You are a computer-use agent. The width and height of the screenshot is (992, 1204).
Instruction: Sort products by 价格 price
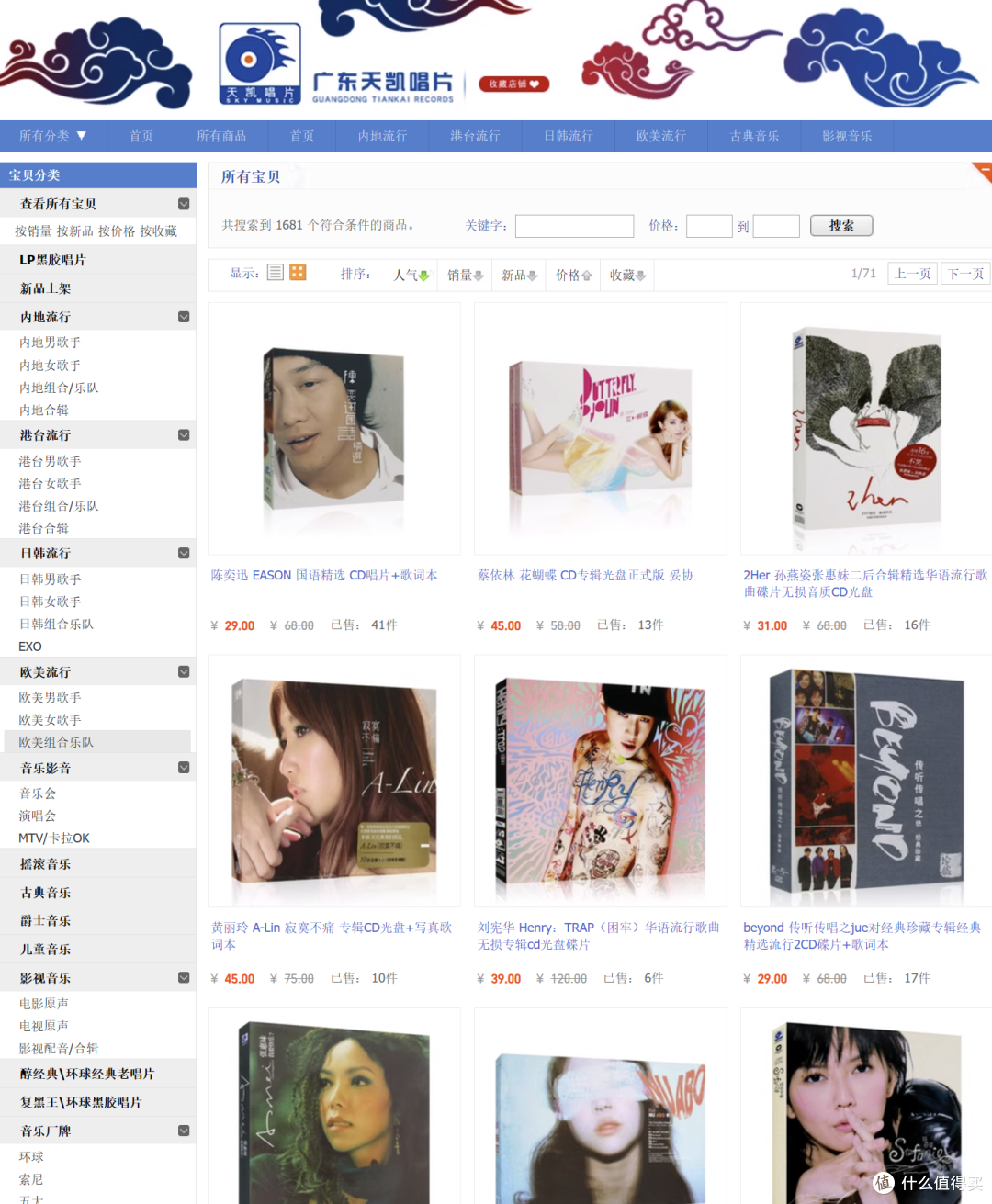[x=573, y=275]
